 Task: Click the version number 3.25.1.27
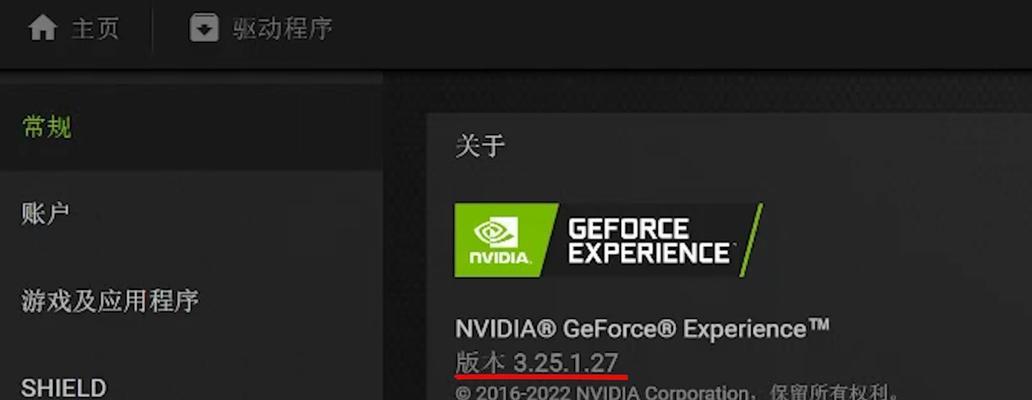pos(566,362)
